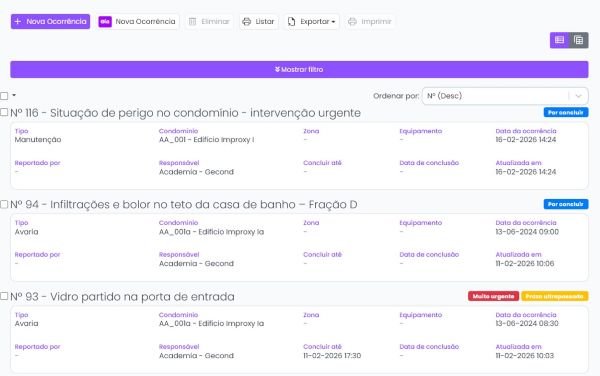Click the yellow Prazo ultrapassado badge

click(x=554, y=296)
